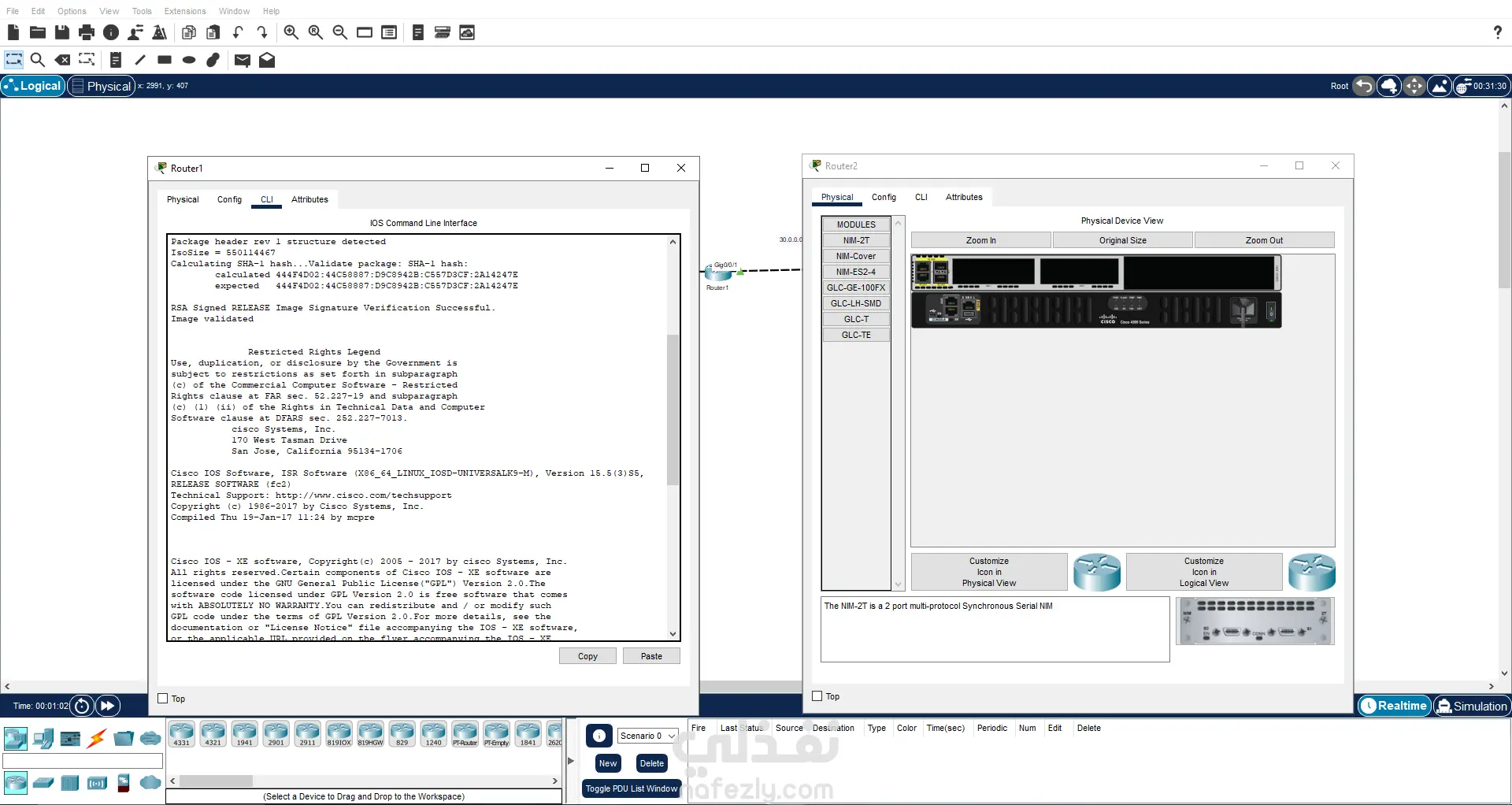Switch to Simulation mode
The image size is (1512, 805).
(x=1472, y=706)
